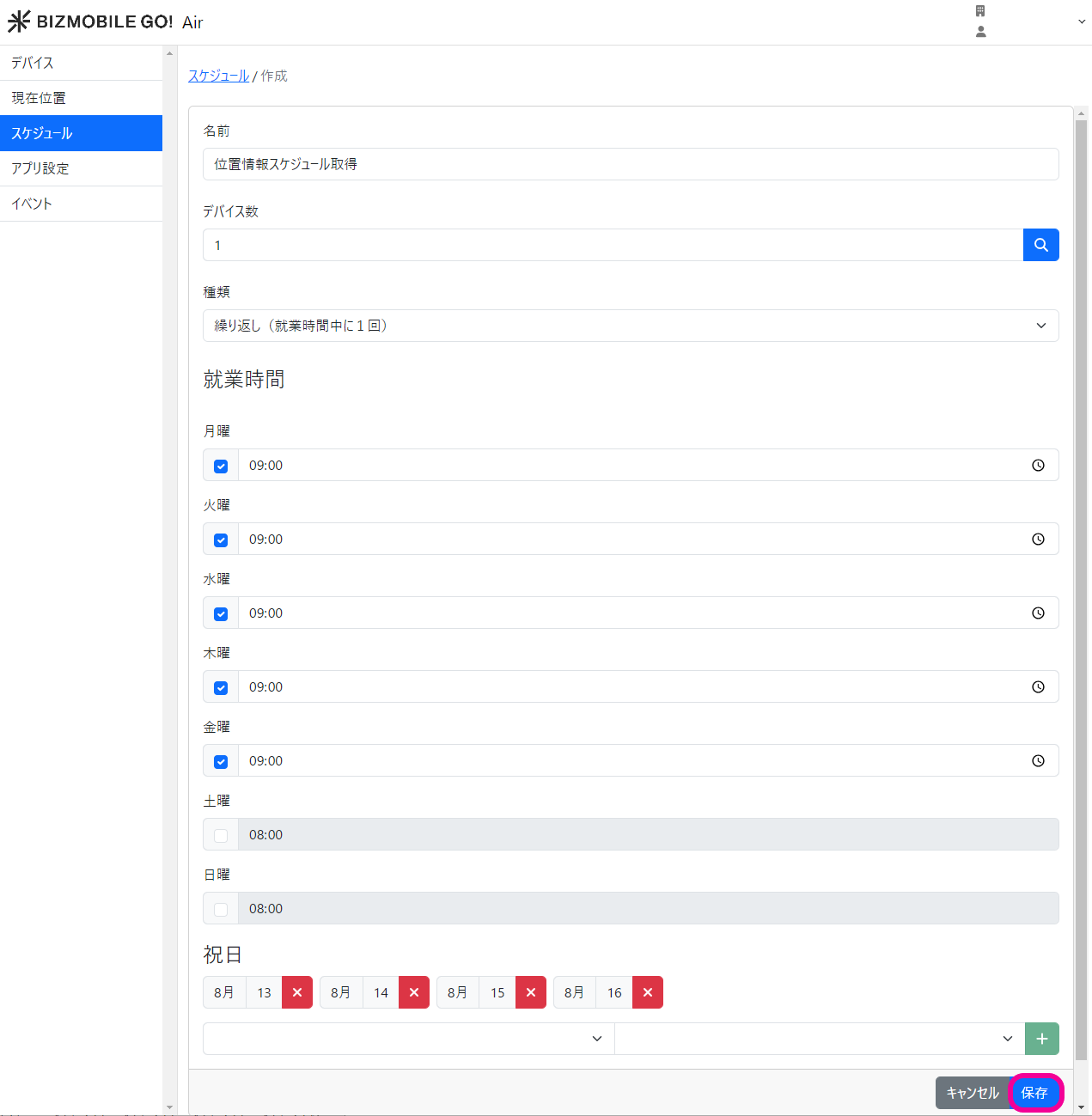This screenshot has height=1116, width=1092.
Task: Go to 現在位置 in the sidebar
Action: (x=81, y=98)
